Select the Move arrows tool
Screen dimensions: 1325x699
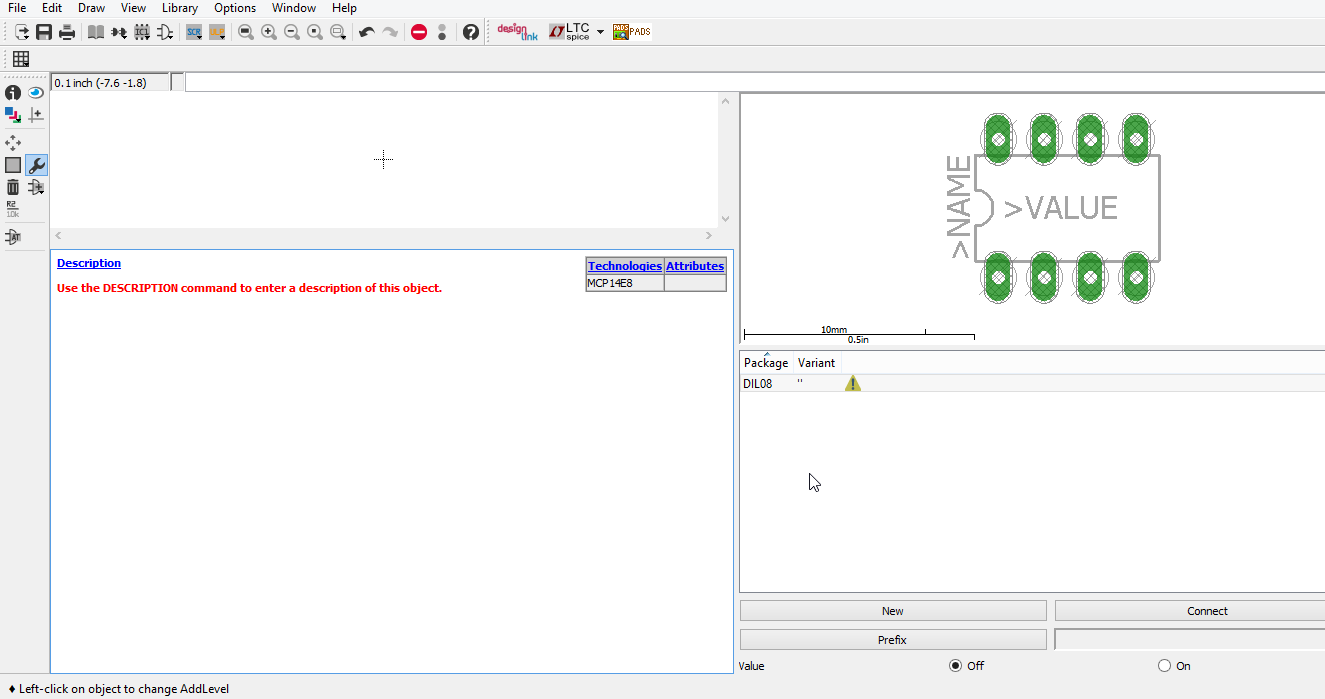coord(13,143)
